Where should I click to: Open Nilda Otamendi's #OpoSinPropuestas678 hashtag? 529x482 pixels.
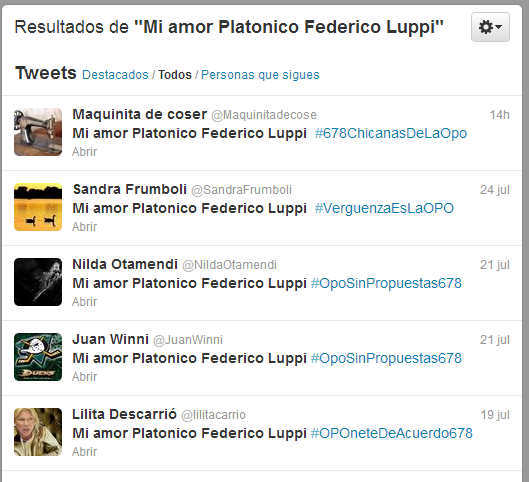(x=386, y=283)
